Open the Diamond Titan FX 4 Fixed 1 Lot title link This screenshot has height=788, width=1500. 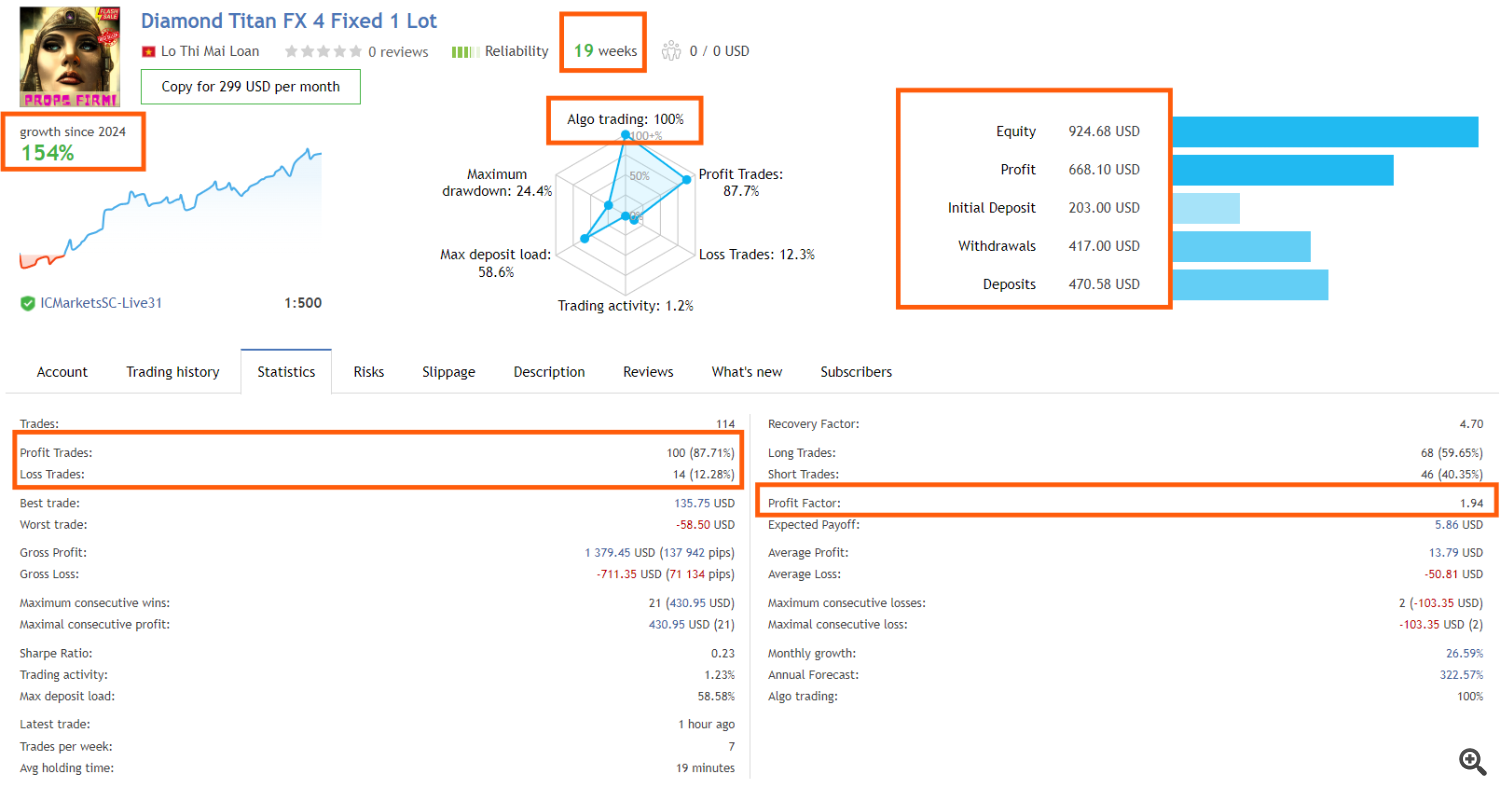pos(289,20)
